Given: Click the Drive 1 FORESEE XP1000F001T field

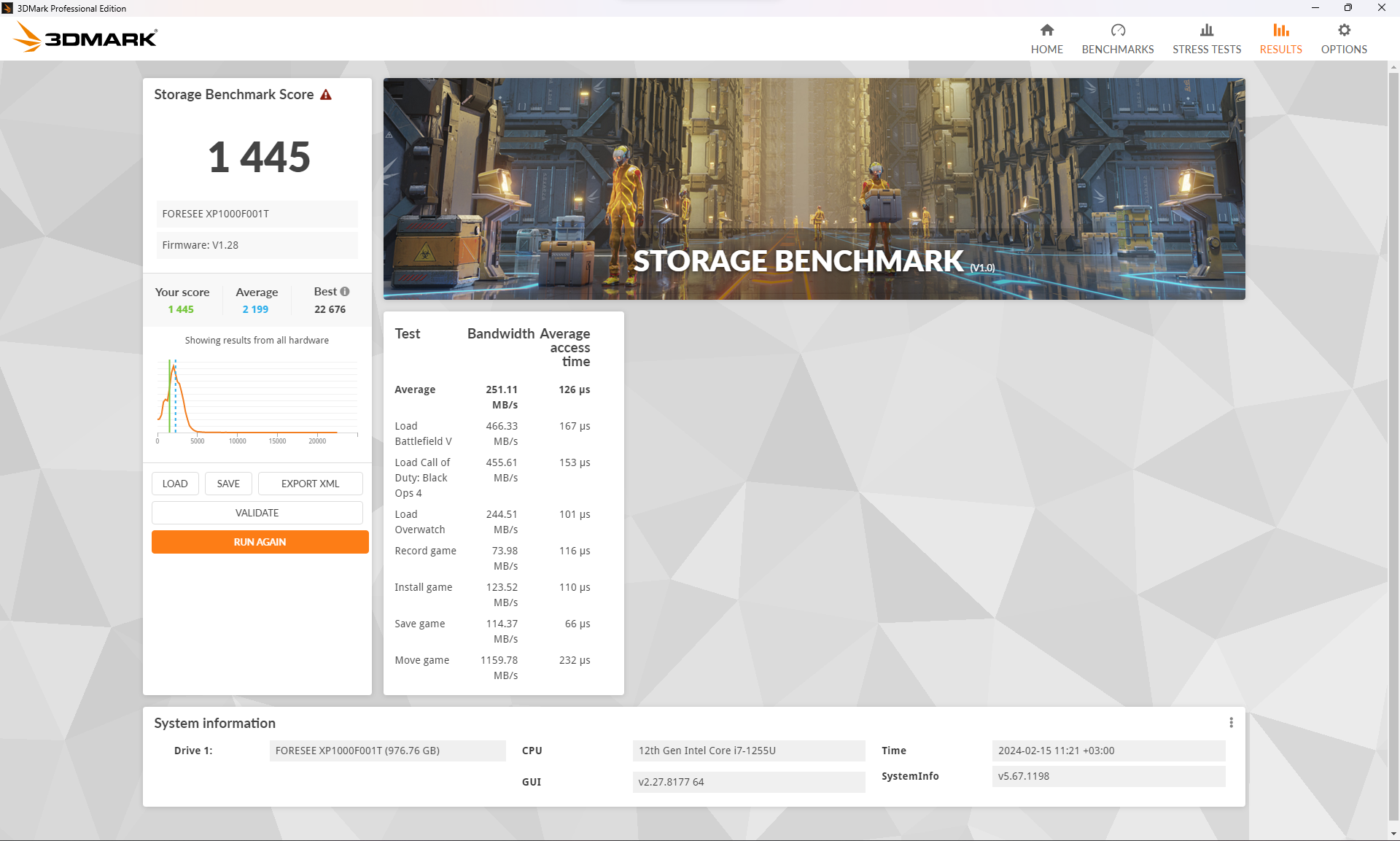Looking at the screenshot, I should 387,751.
